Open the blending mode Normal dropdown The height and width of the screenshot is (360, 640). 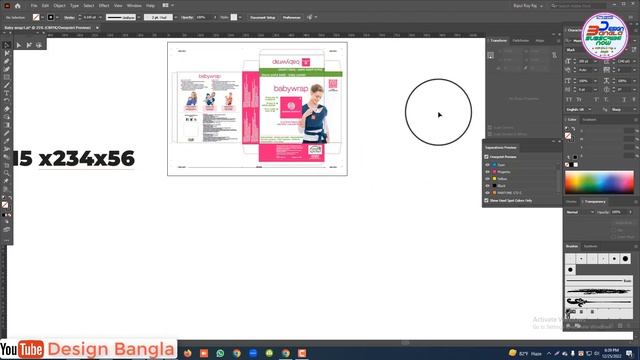coord(580,212)
